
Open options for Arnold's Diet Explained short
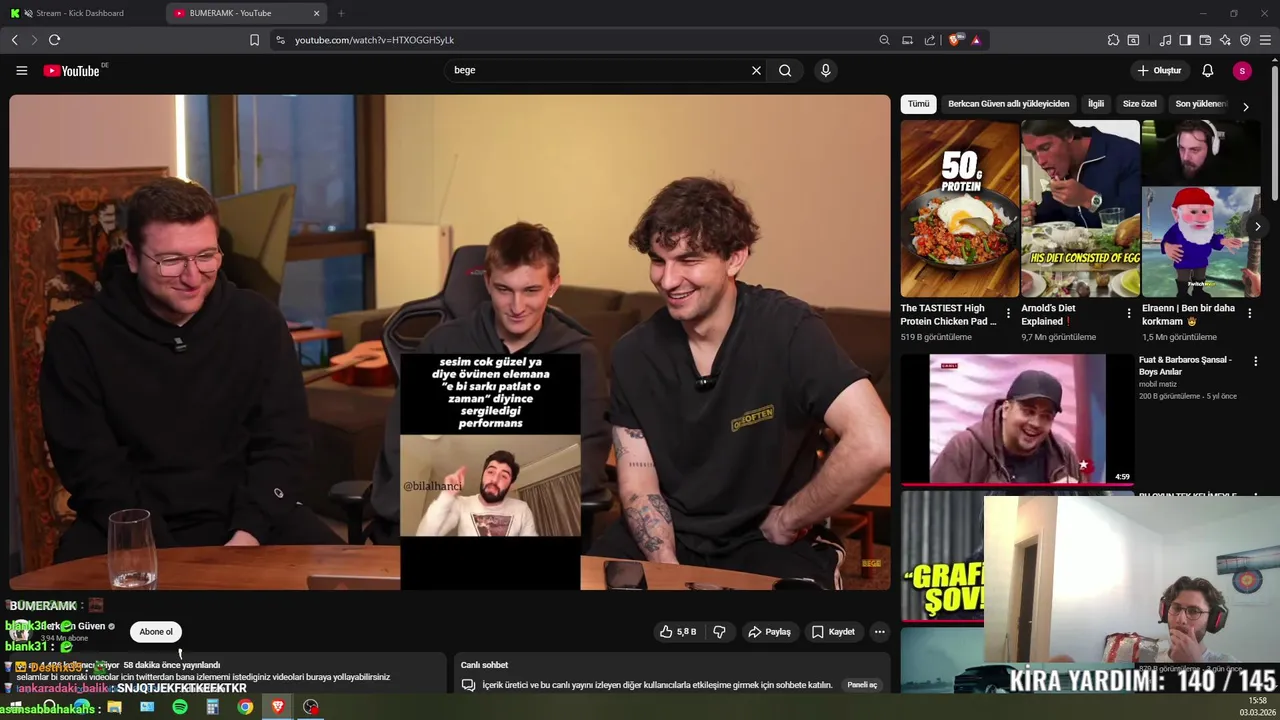(1129, 313)
